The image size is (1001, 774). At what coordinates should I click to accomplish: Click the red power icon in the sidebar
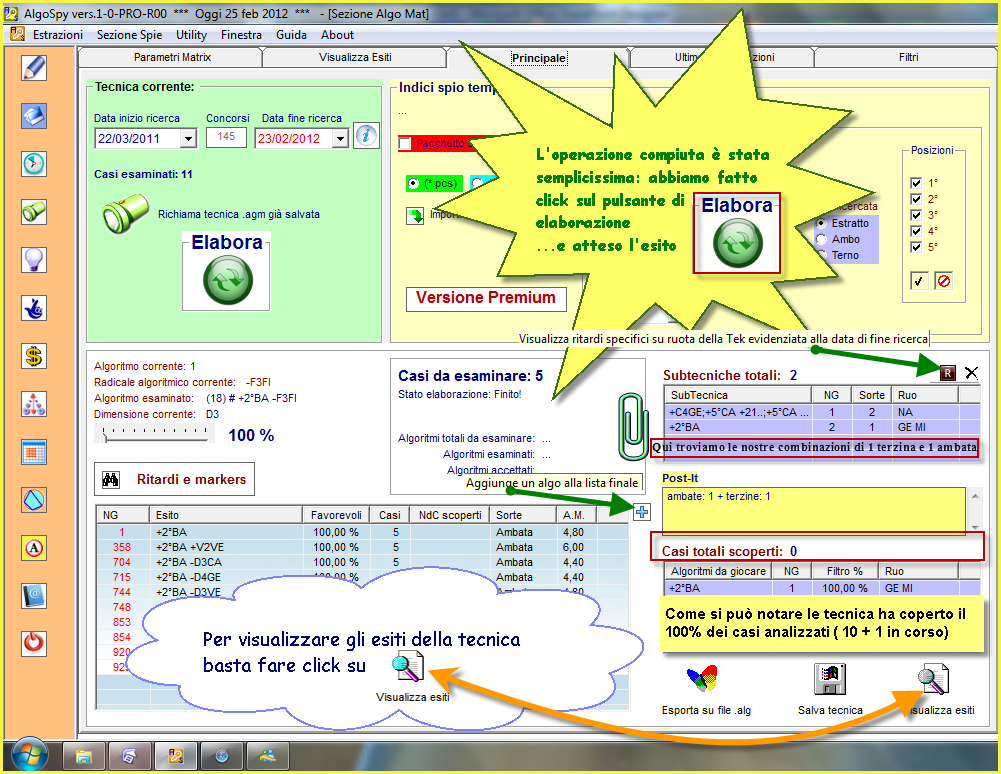pyautogui.click(x=34, y=643)
